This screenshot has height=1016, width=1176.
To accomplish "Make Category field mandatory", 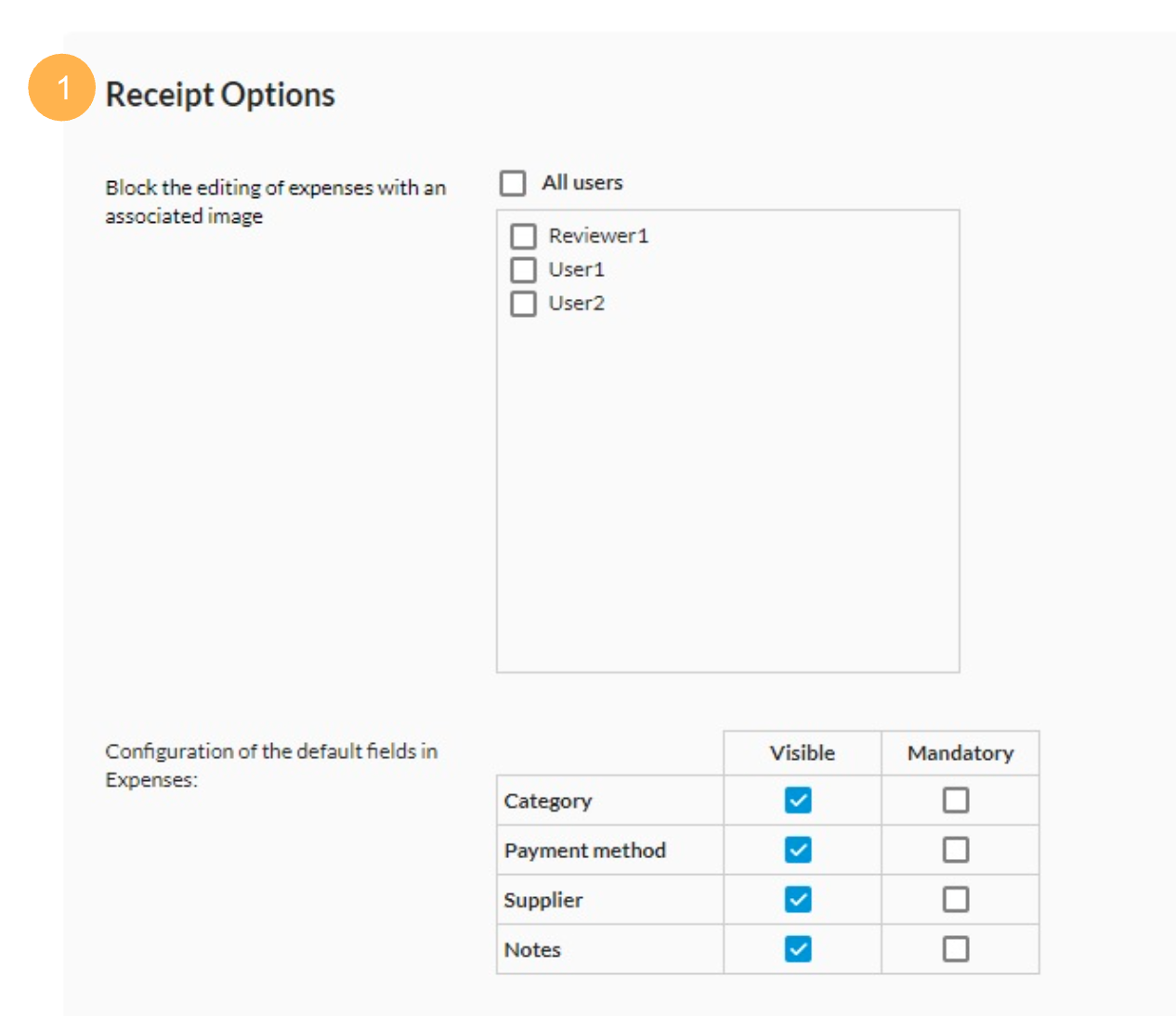I will [956, 801].
